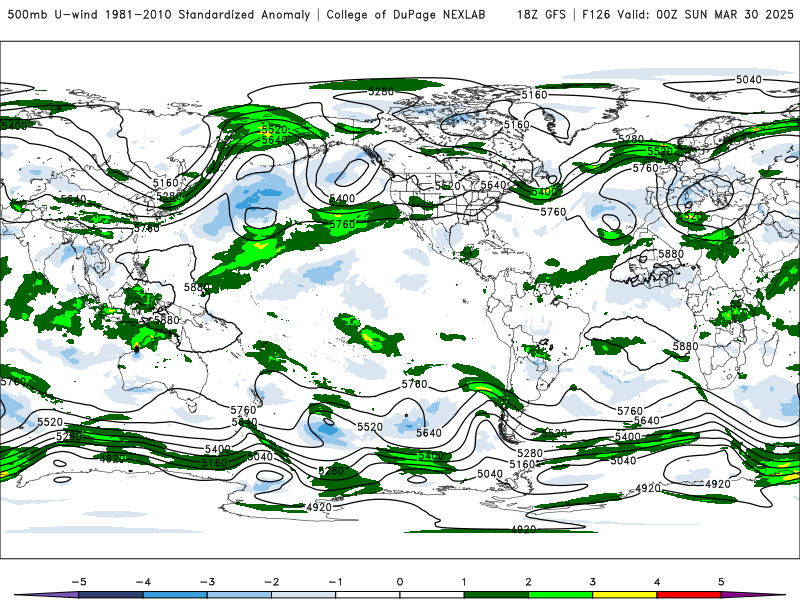Select the bright green 2 to 3 colorbar segment

[560, 595]
